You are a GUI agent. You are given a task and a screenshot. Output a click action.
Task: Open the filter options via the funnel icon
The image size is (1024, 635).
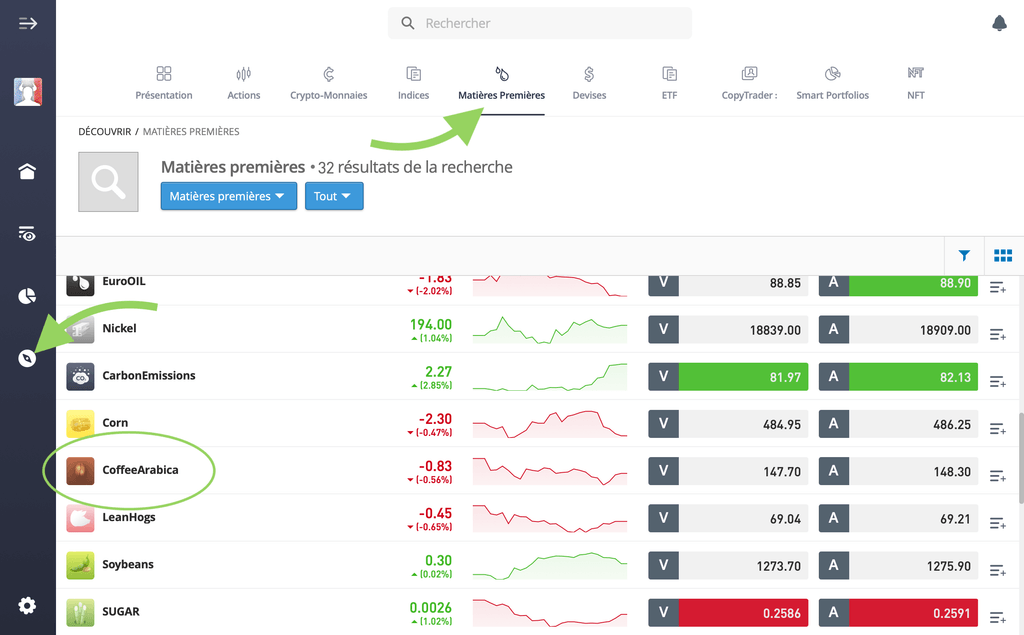click(963, 255)
